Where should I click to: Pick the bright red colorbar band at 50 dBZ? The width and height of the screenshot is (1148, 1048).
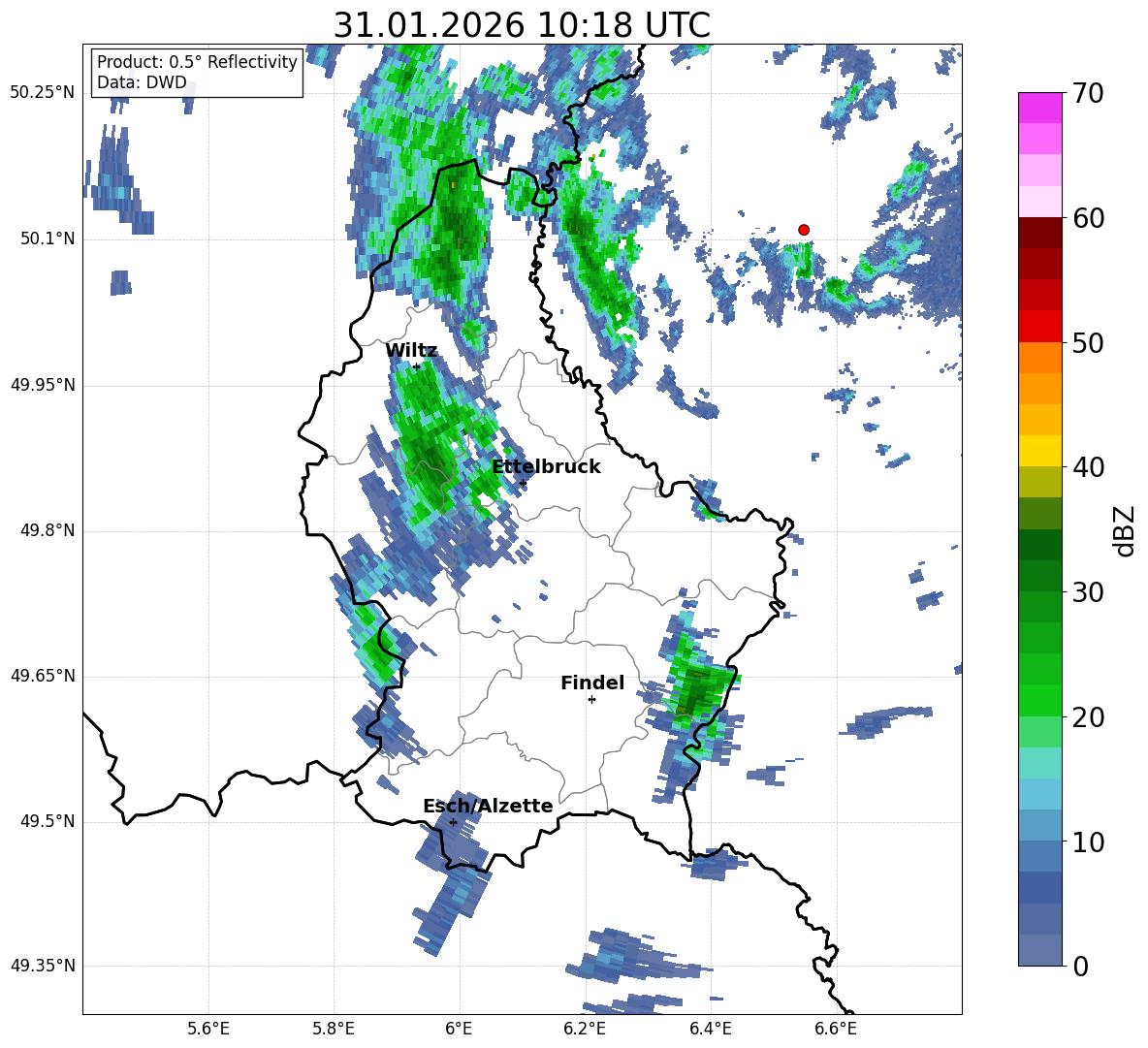(x=1039, y=327)
